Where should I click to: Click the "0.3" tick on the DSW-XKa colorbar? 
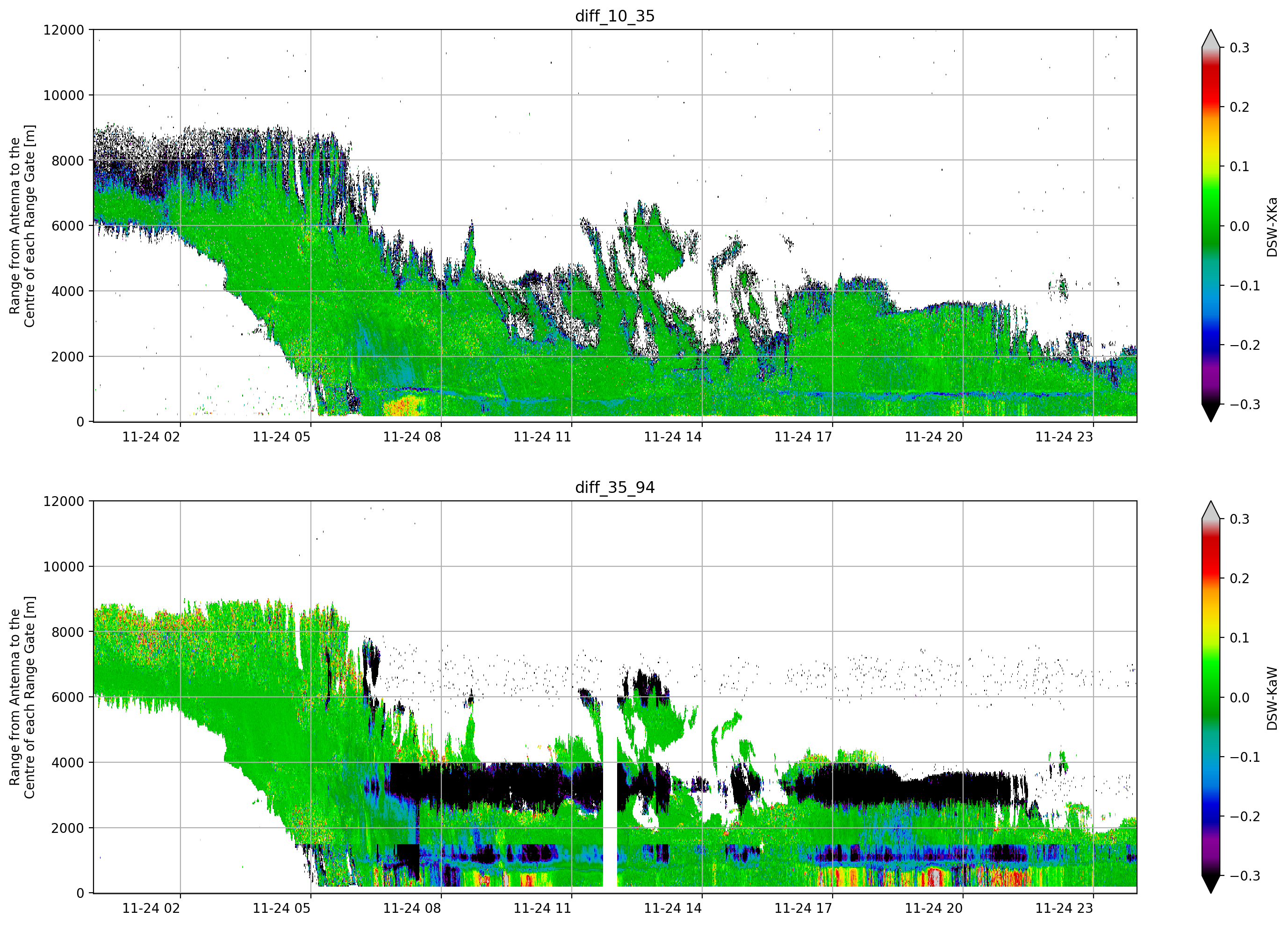[x=1239, y=48]
